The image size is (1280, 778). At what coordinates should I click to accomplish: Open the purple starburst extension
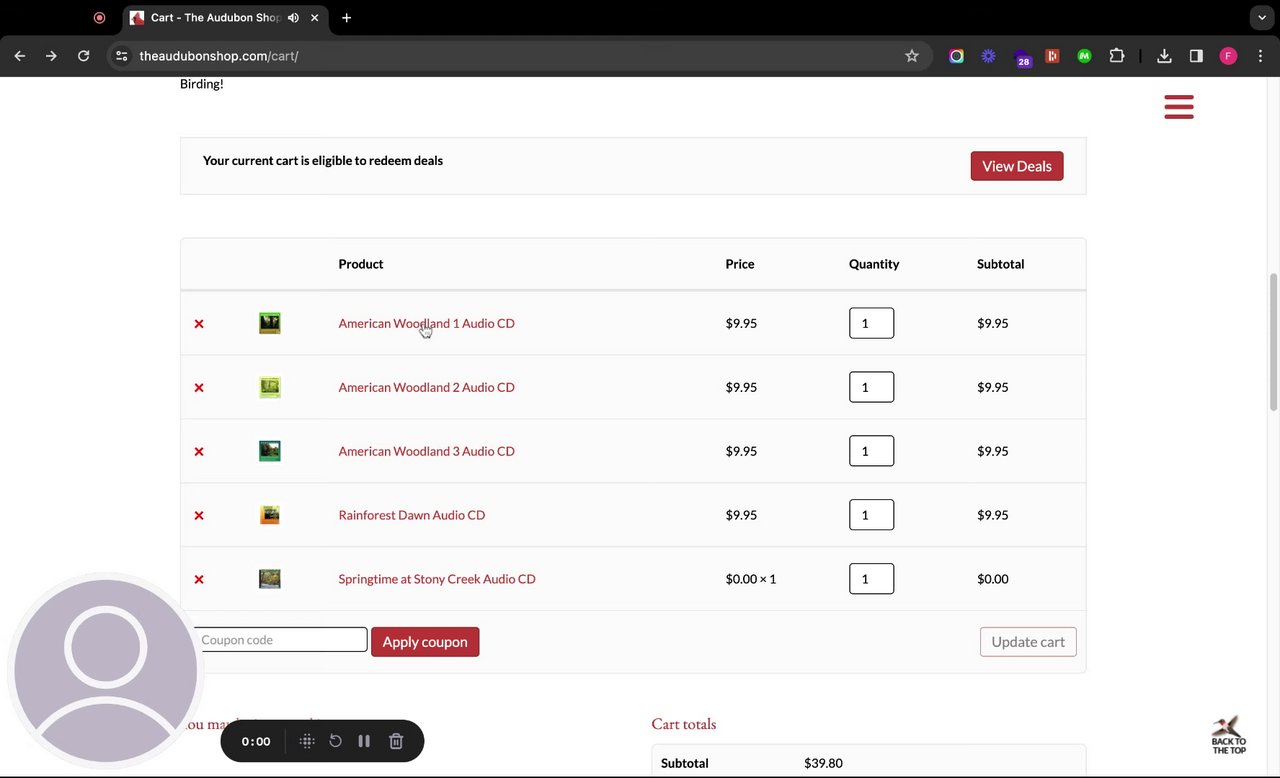[988, 56]
